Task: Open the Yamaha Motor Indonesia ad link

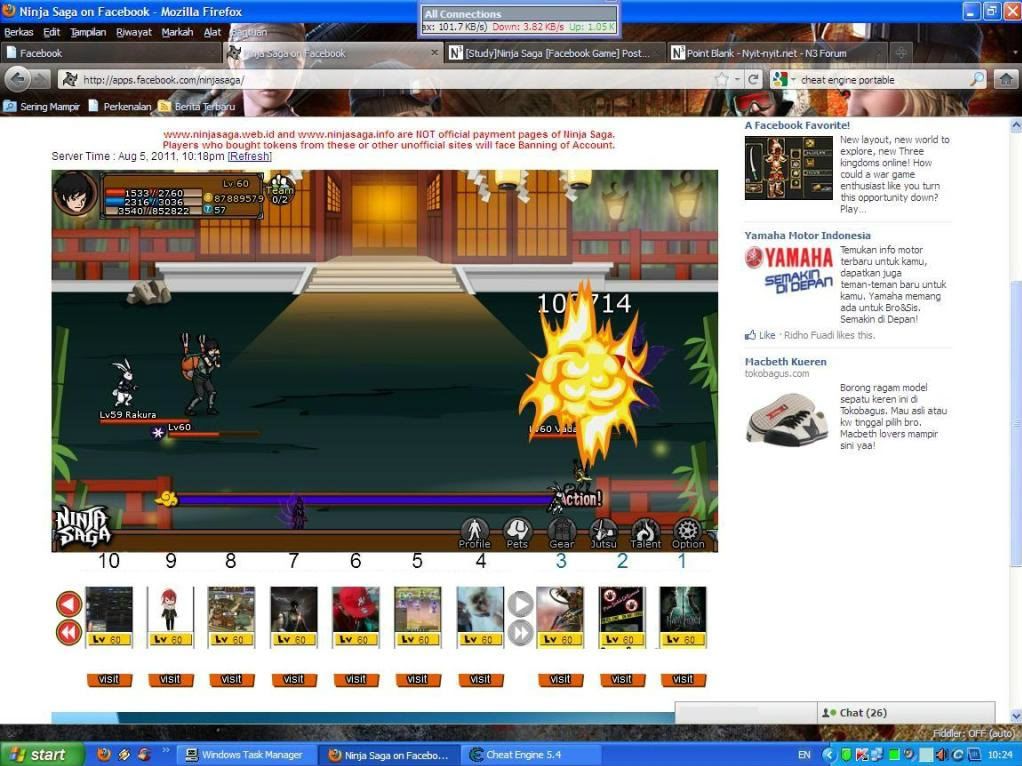Action: [808, 235]
